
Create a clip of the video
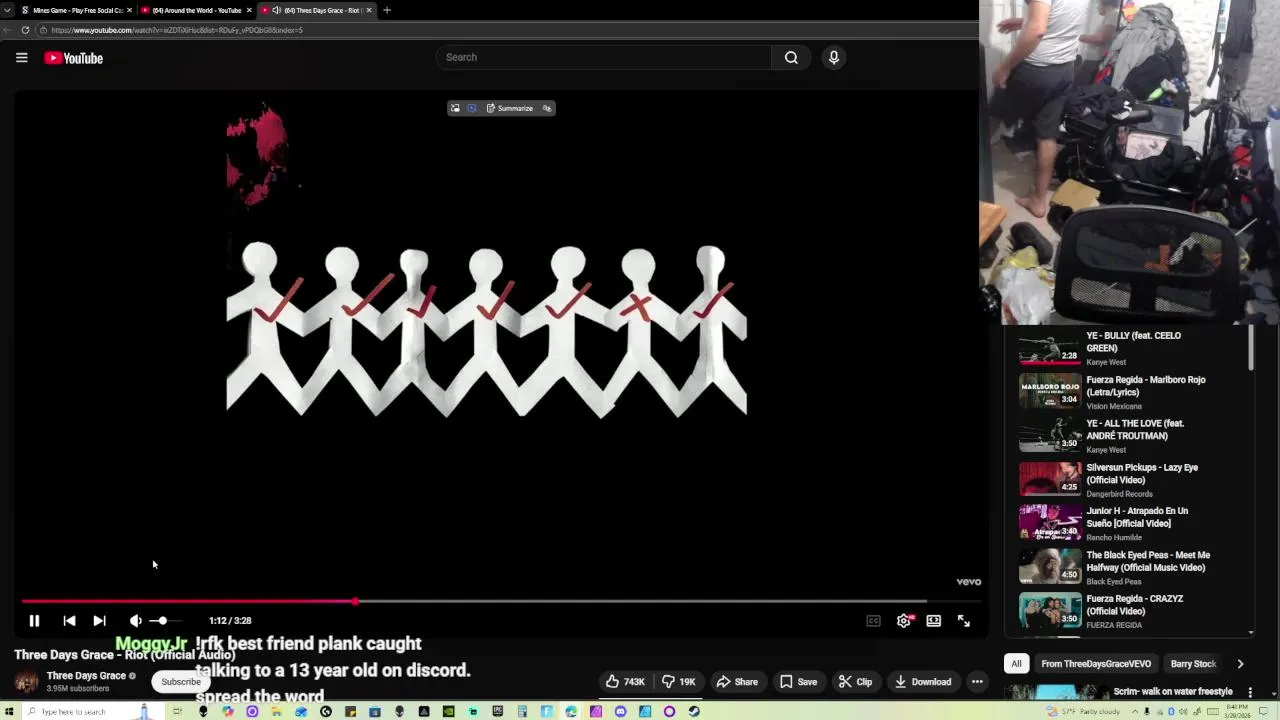point(855,682)
